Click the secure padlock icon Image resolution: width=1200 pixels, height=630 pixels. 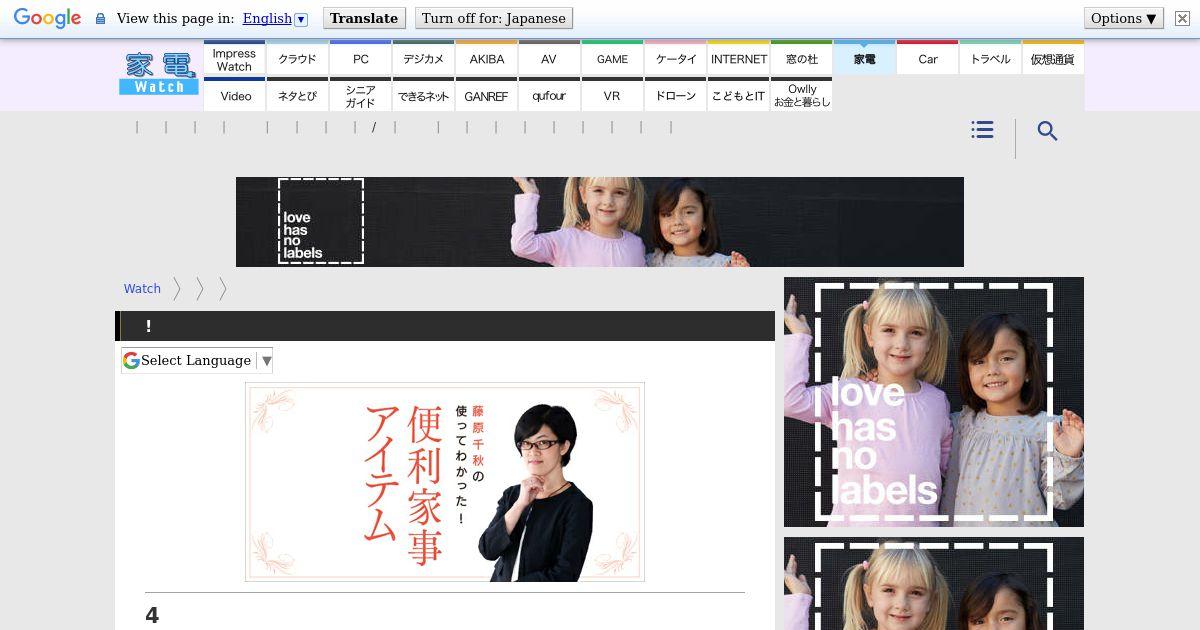100,19
